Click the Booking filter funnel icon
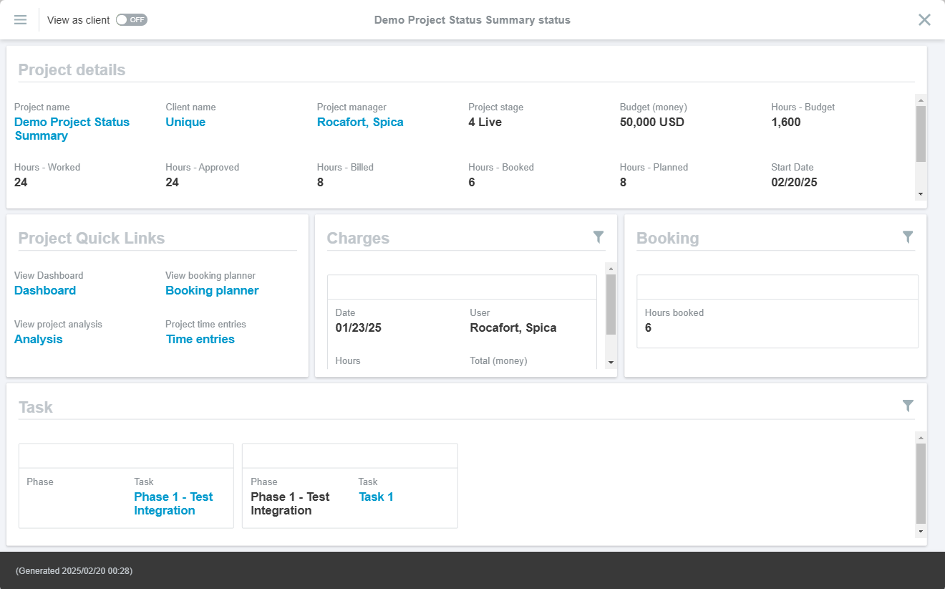Viewport: 946px width, 590px height. point(907,237)
